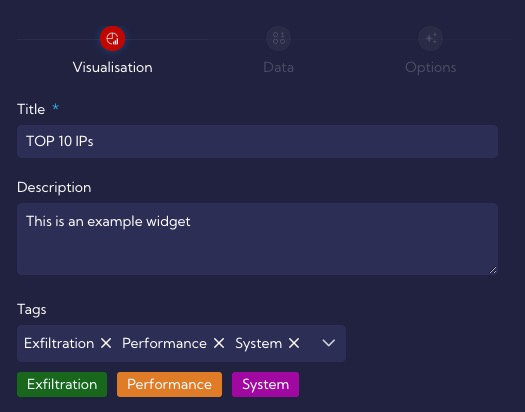525x412 pixels.
Task: Click the purple System tag badge
Action: [x=266, y=385]
